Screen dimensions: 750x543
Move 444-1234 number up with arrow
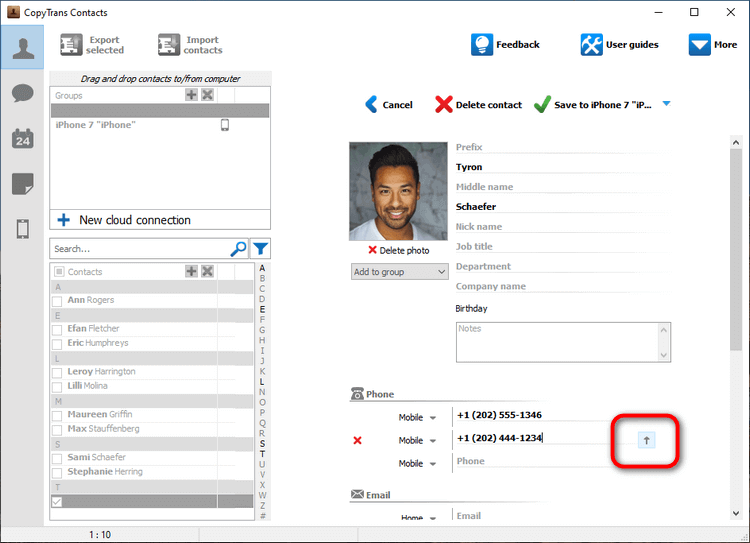click(x=646, y=440)
